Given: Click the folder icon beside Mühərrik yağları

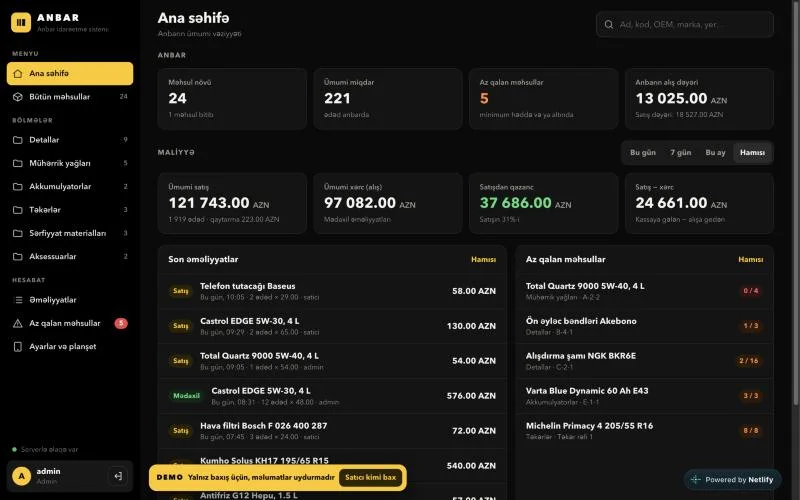Looking at the screenshot, I should coord(18,163).
